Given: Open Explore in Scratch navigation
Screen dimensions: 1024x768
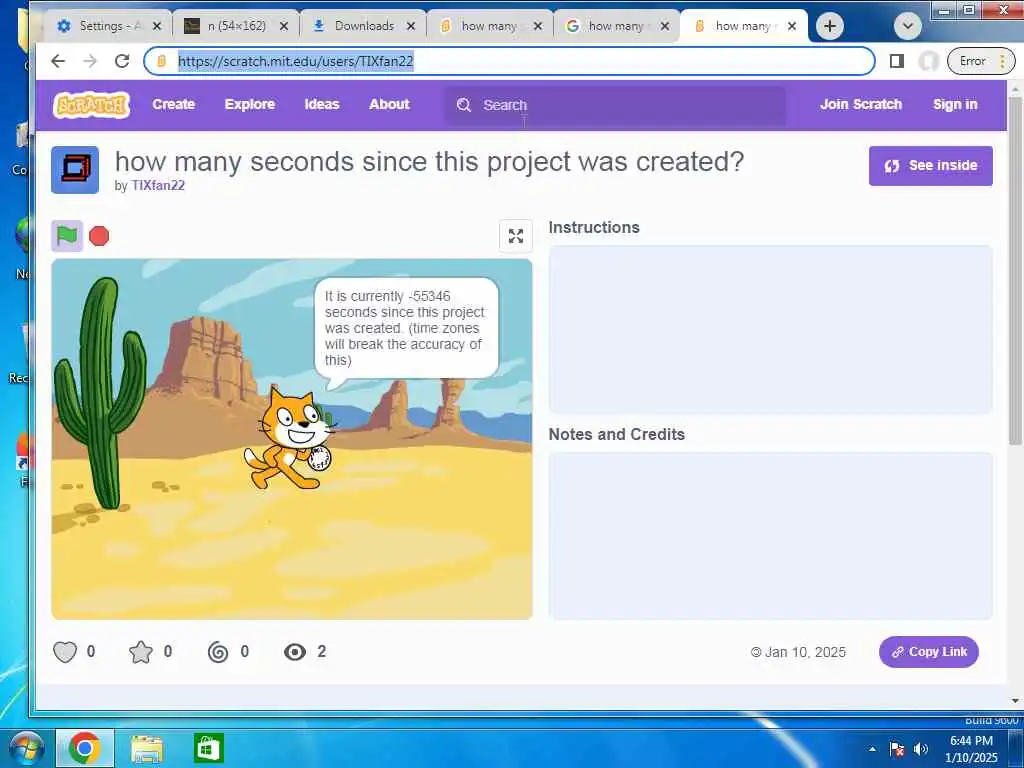Looking at the screenshot, I should [x=249, y=104].
